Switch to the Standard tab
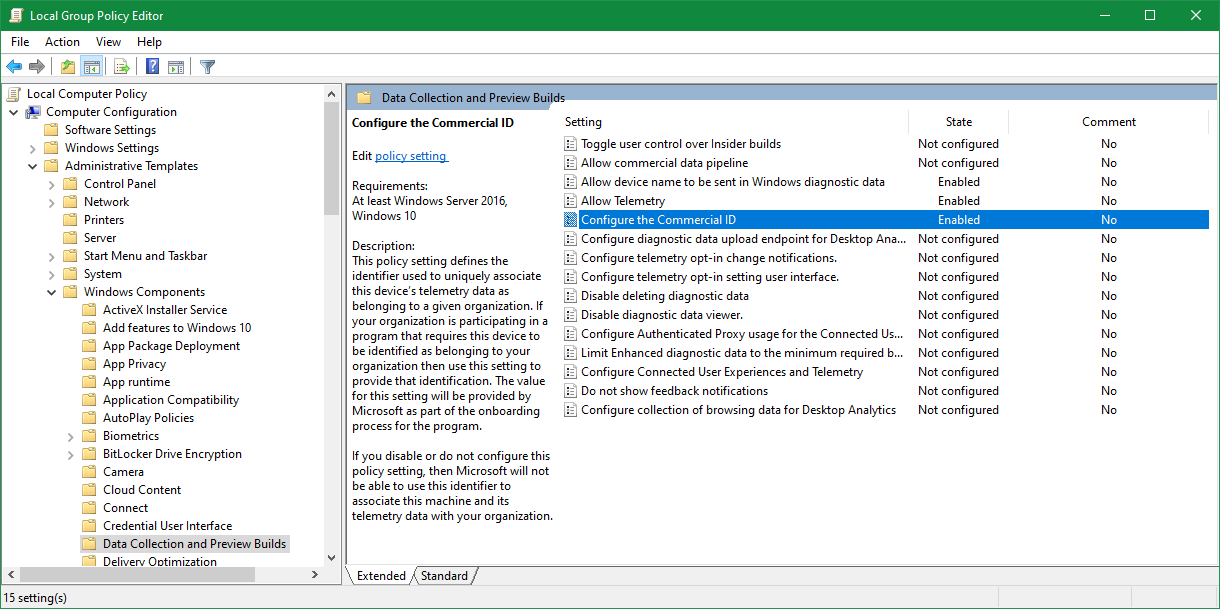 444,576
